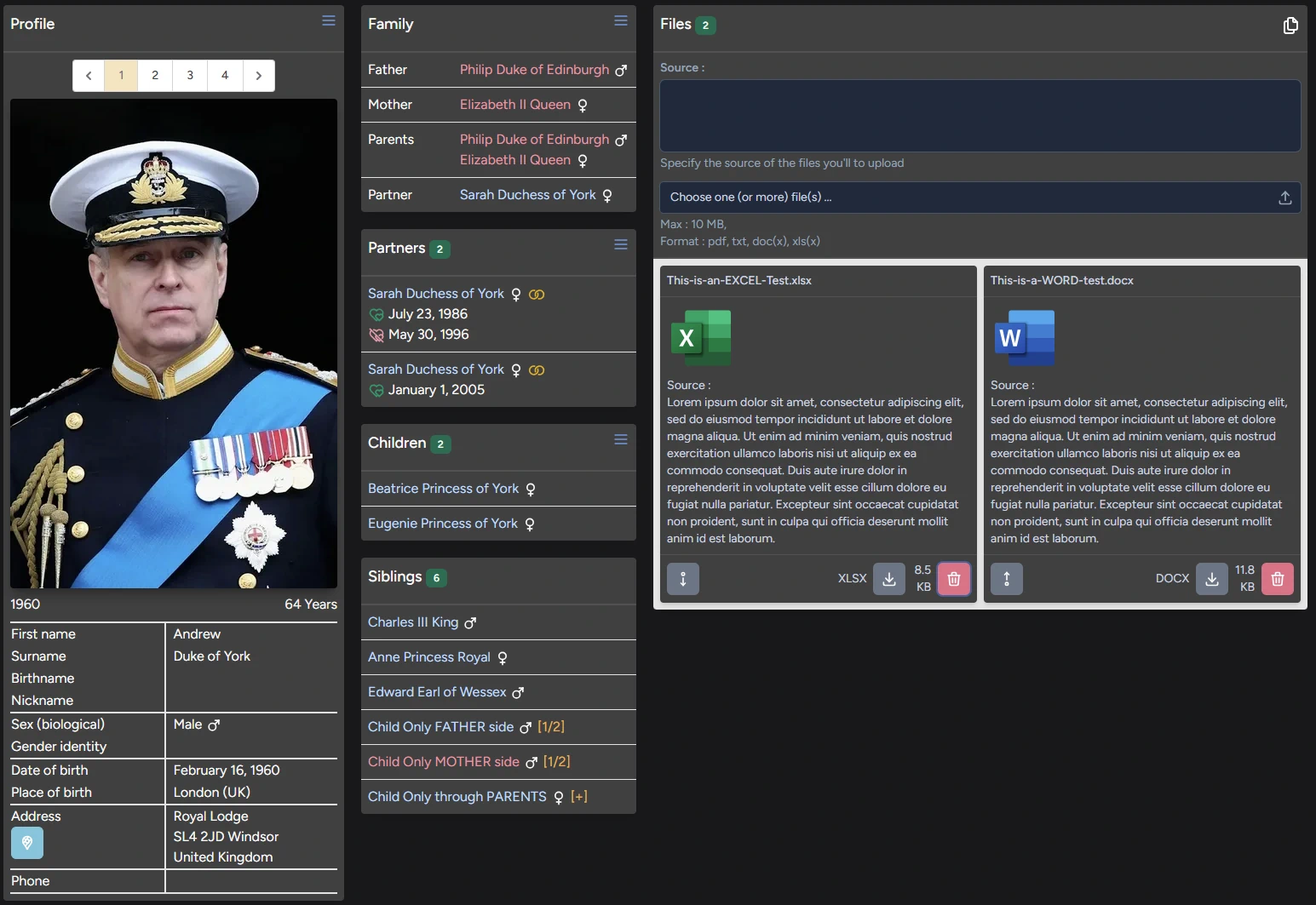
Task: Open Charles III King sibling link
Action: pyautogui.click(x=413, y=622)
